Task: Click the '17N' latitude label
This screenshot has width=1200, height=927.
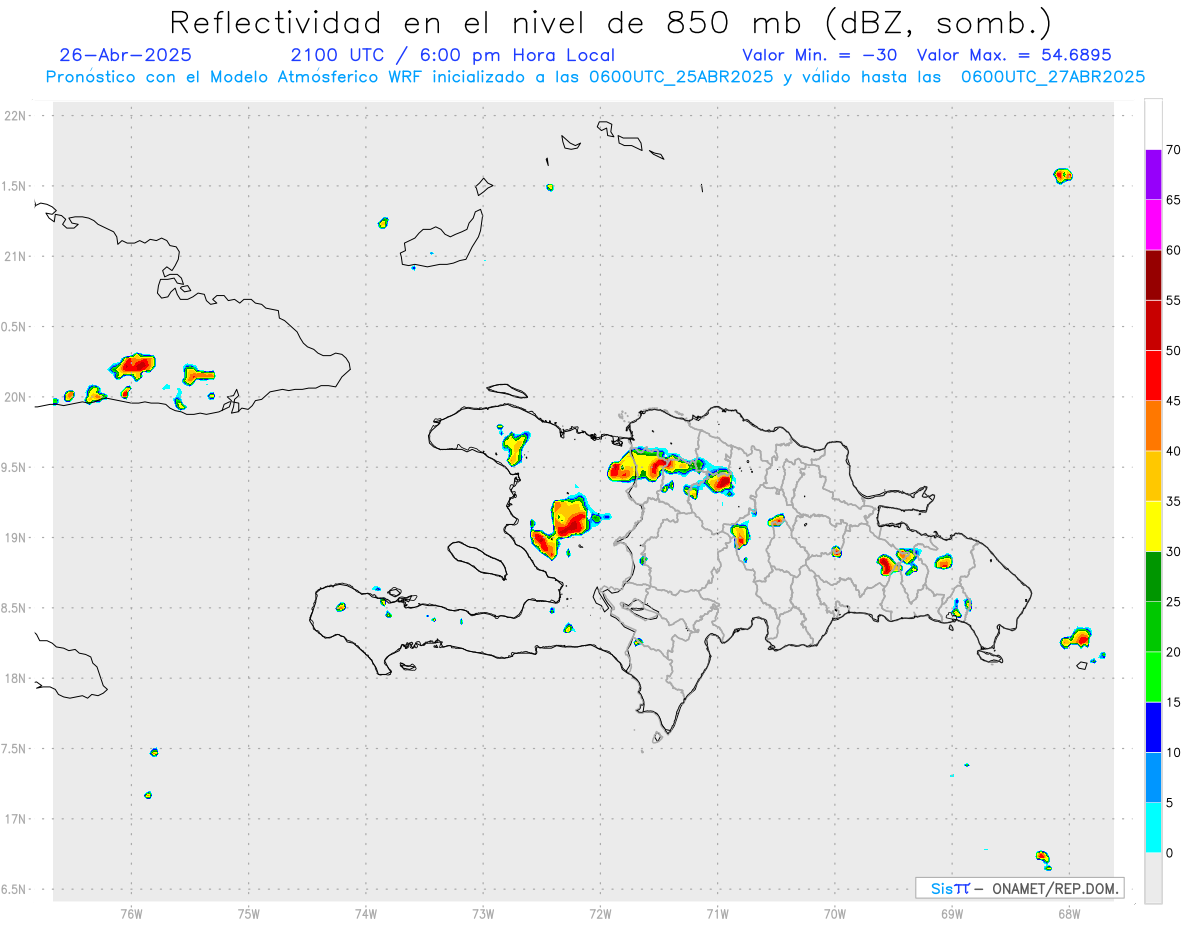Action: point(17,819)
